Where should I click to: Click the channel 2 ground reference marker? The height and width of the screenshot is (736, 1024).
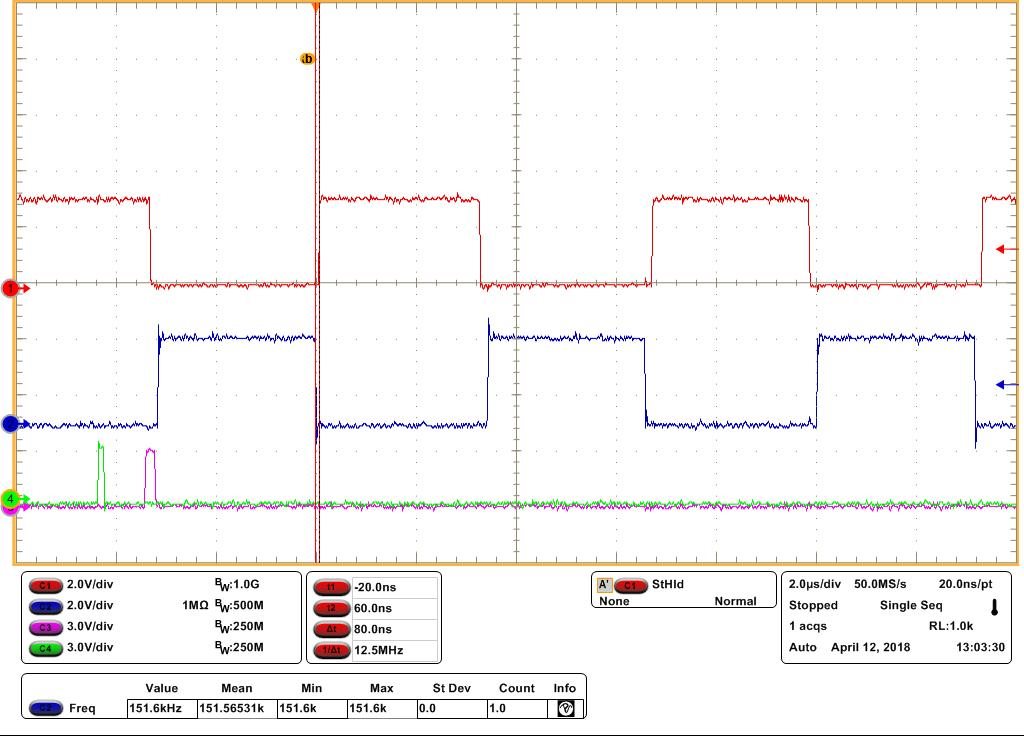pos(11,424)
